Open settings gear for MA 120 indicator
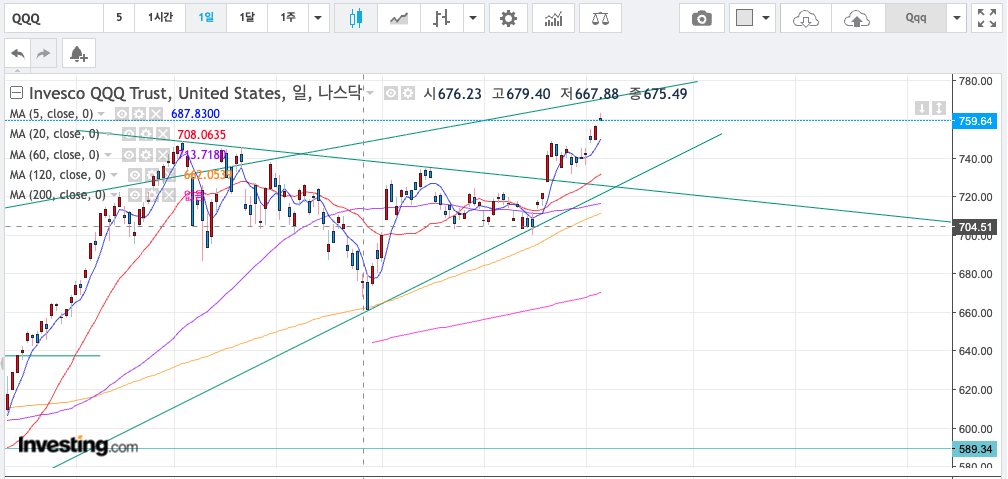Screen dimensions: 1008x479 pyautogui.click(x=152, y=175)
